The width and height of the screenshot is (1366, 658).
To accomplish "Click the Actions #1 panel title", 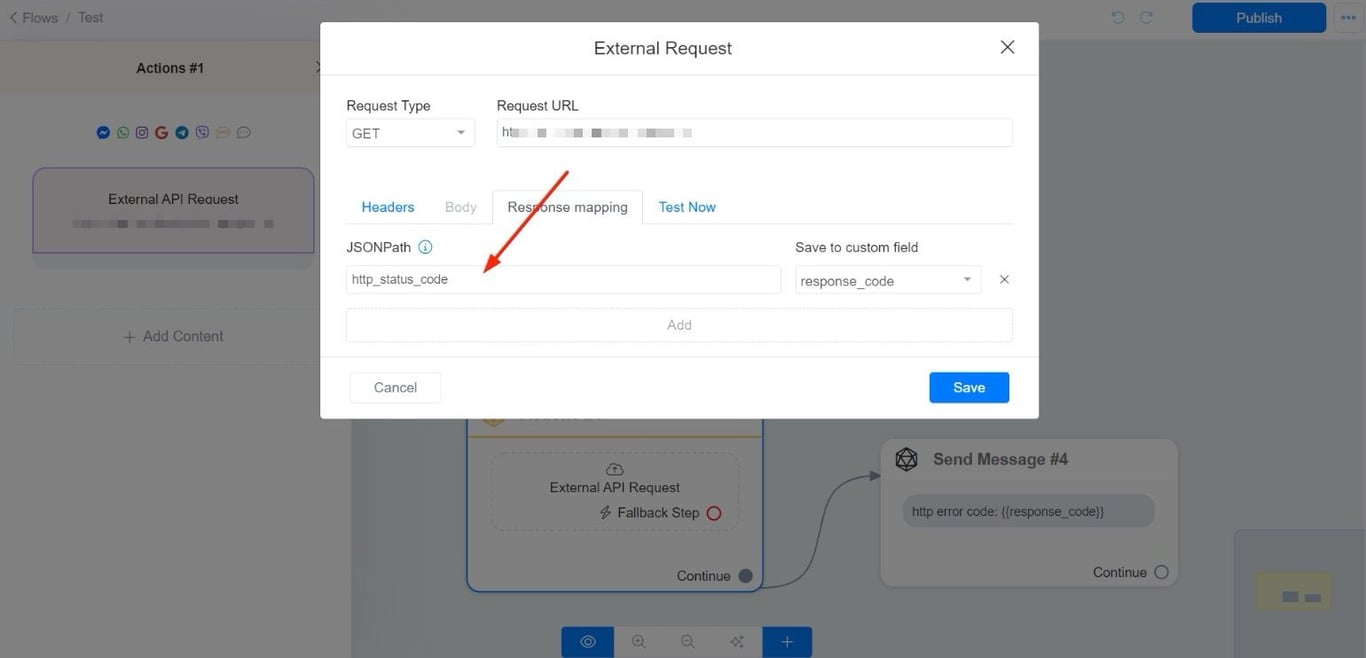I will [x=170, y=68].
